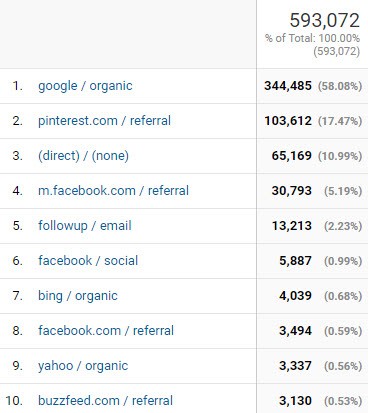Viewport: 368px width, 413px height.
Task: Click the 65,169 direct sessions value
Action: (x=292, y=156)
